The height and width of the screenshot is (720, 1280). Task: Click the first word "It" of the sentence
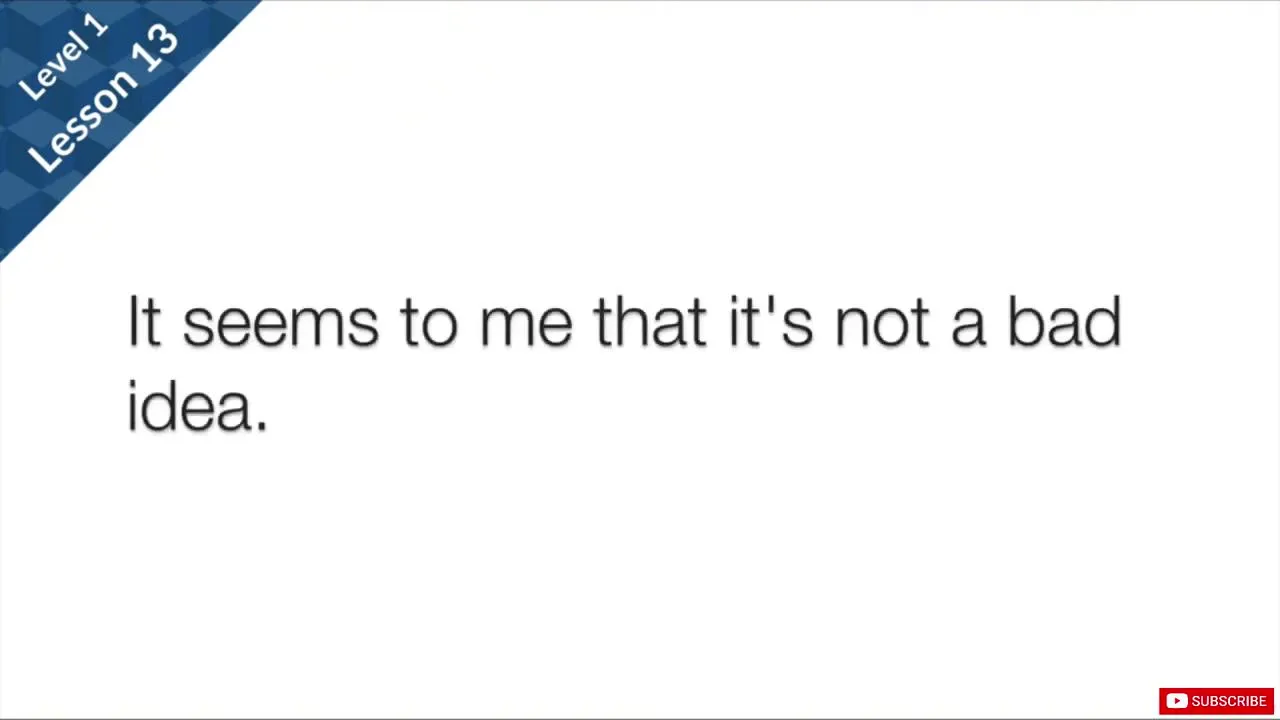coord(144,322)
